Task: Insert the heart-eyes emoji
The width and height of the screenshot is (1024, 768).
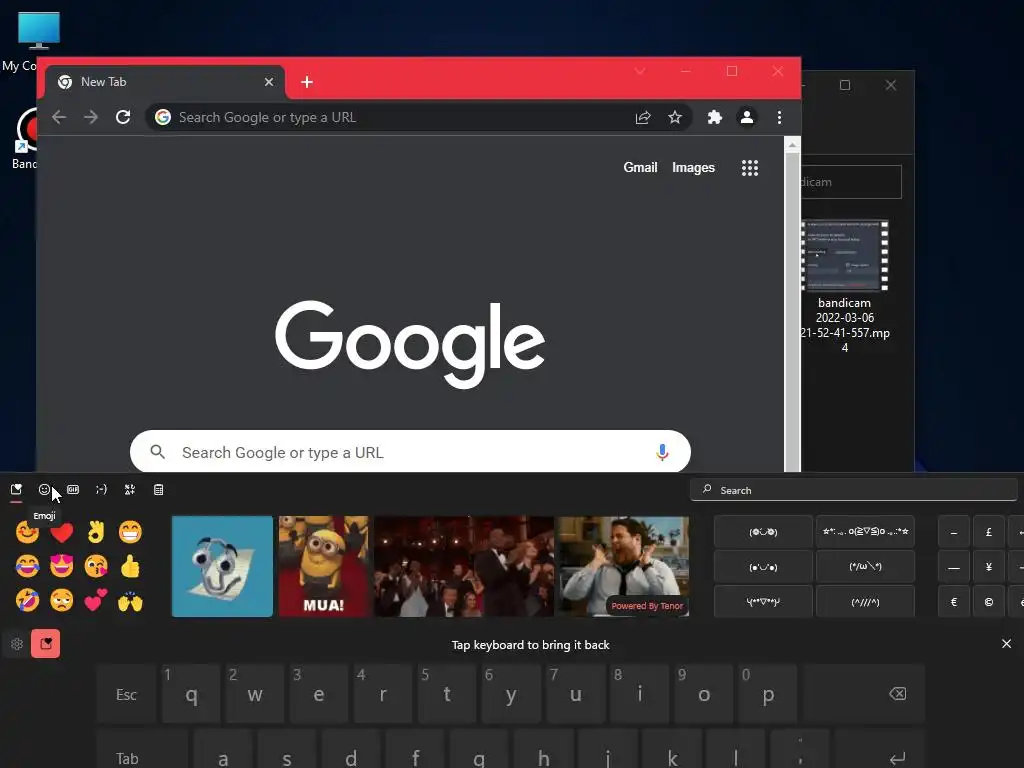Action: pos(61,566)
